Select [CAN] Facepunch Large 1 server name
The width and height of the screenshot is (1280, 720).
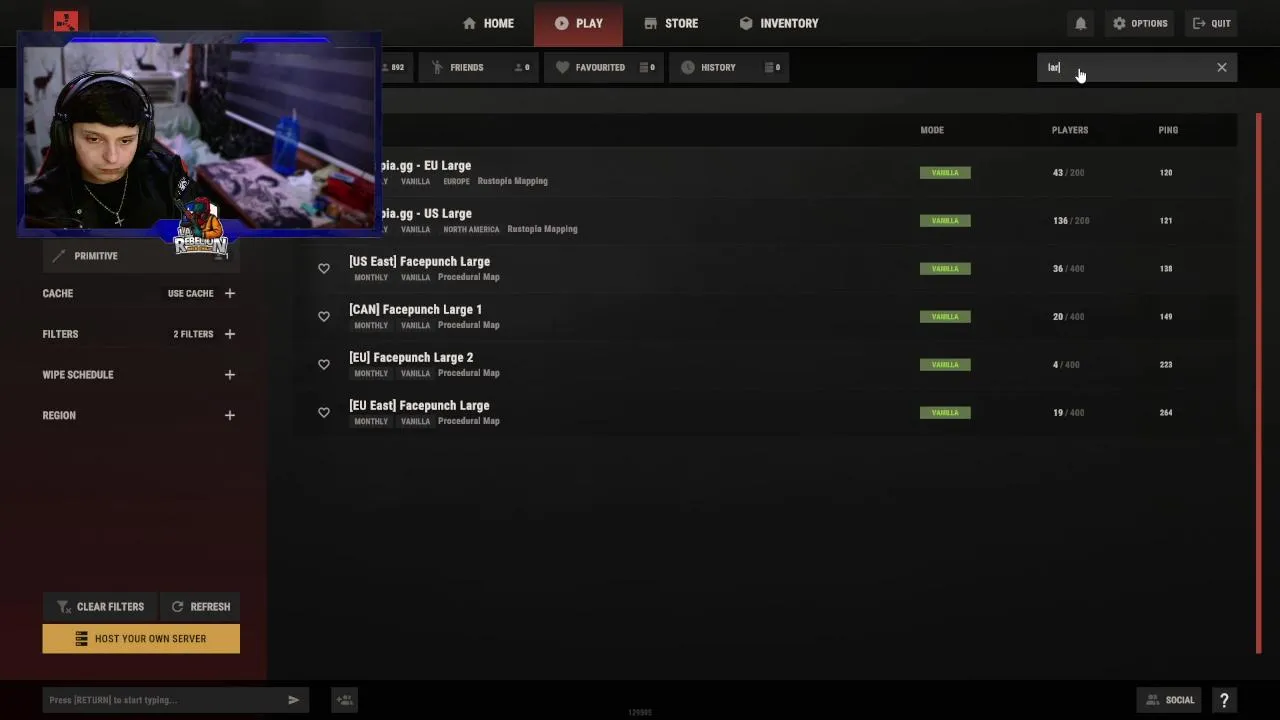pyautogui.click(x=415, y=310)
